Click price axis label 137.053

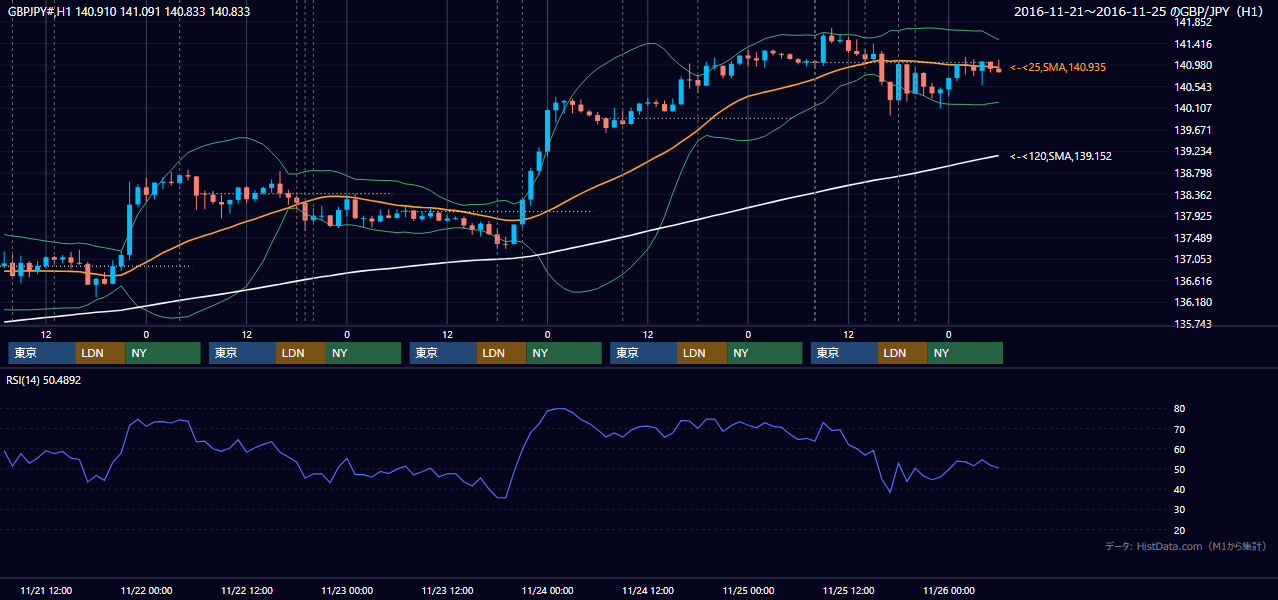pos(1193,260)
